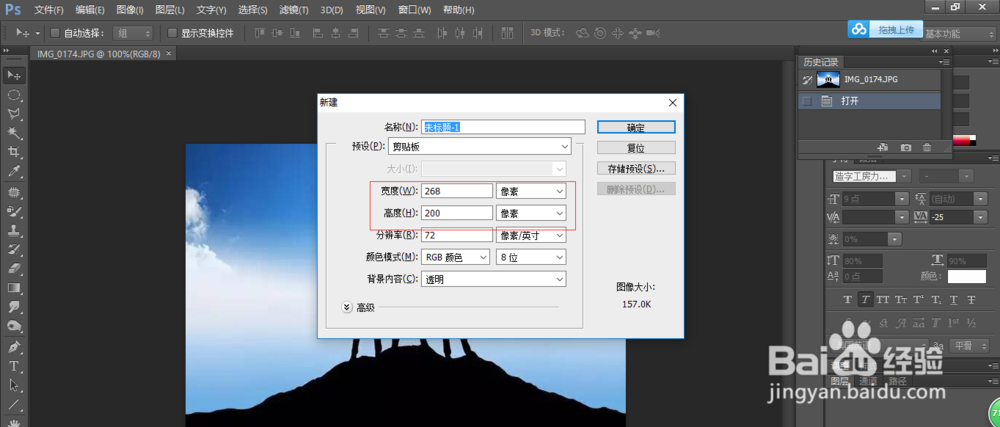Select the Elliptical Marquee tool
The image size is (1000, 427).
(x=14, y=95)
